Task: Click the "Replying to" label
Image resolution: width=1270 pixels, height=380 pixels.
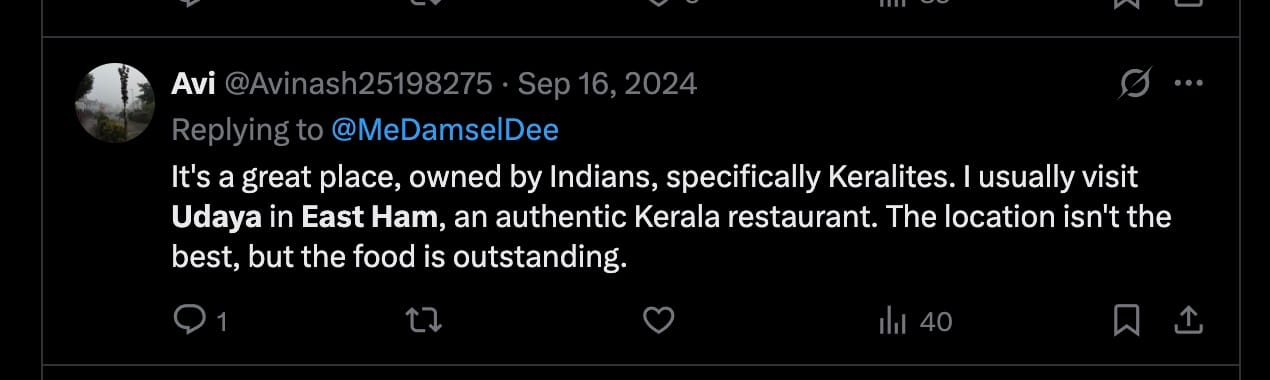Action: click(247, 130)
